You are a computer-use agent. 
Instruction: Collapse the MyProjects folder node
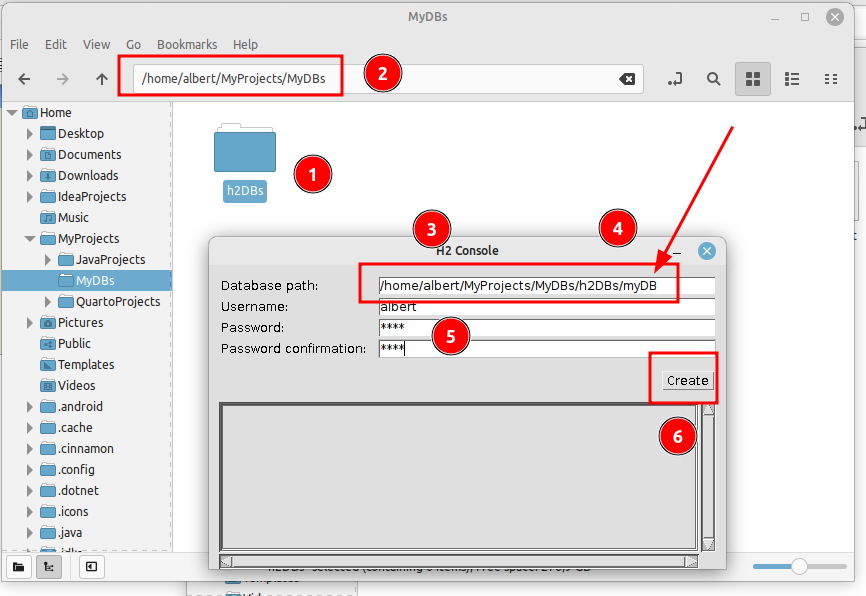point(30,239)
